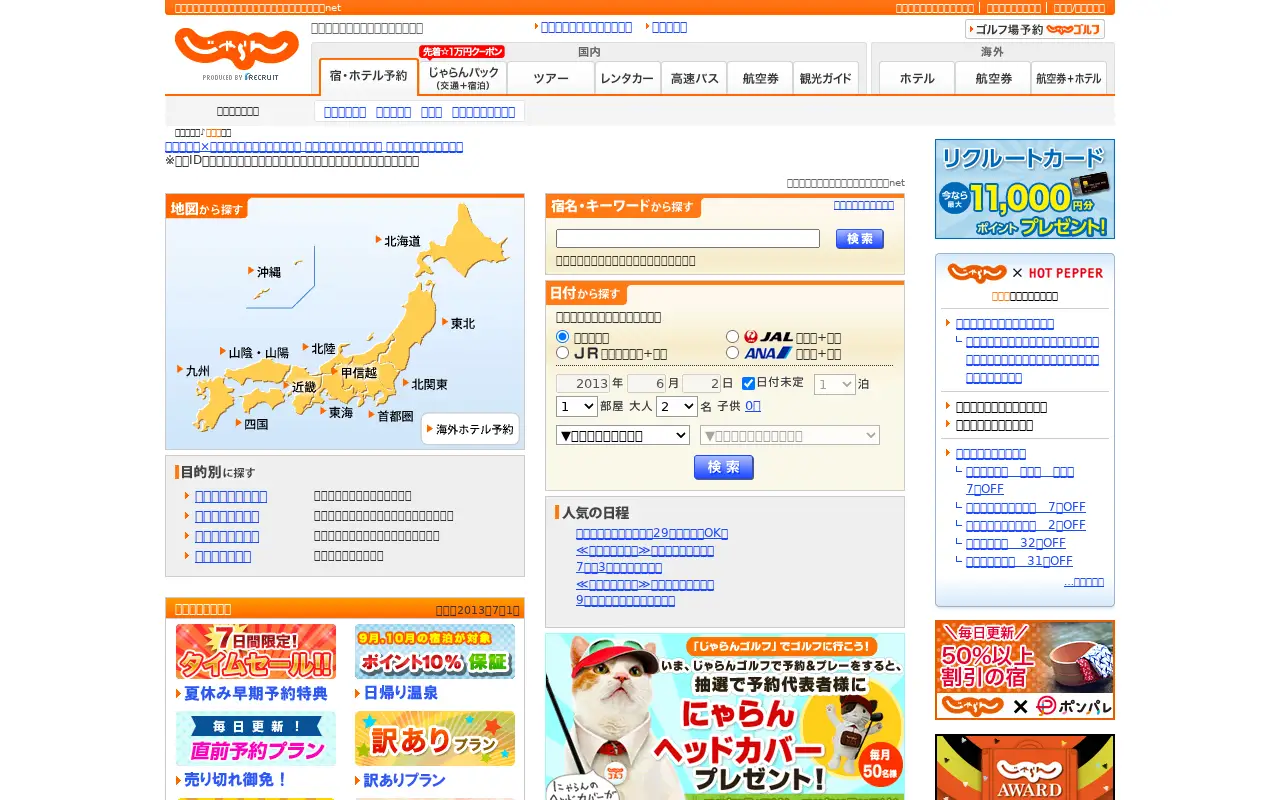
Task: Open the リクルートカード 11,000円 banner
Action: [x=1025, y=189]
